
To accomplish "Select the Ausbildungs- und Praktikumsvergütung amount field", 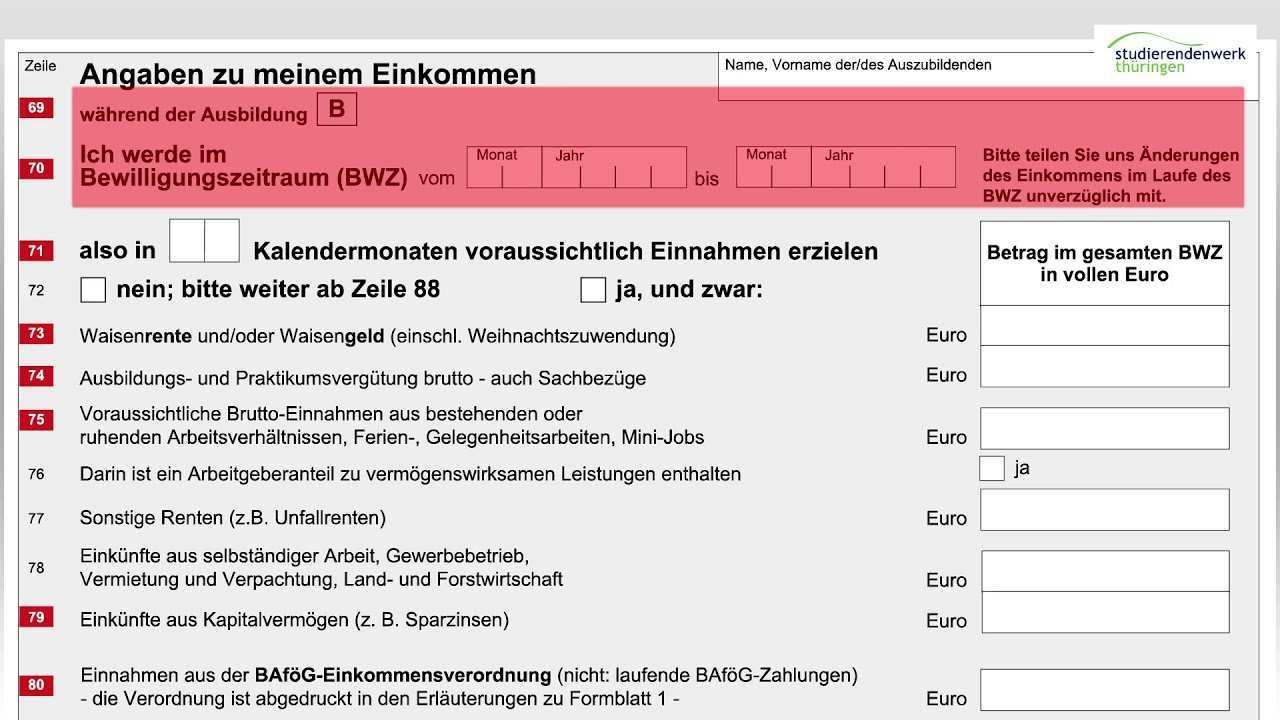I will [1104, 367].
